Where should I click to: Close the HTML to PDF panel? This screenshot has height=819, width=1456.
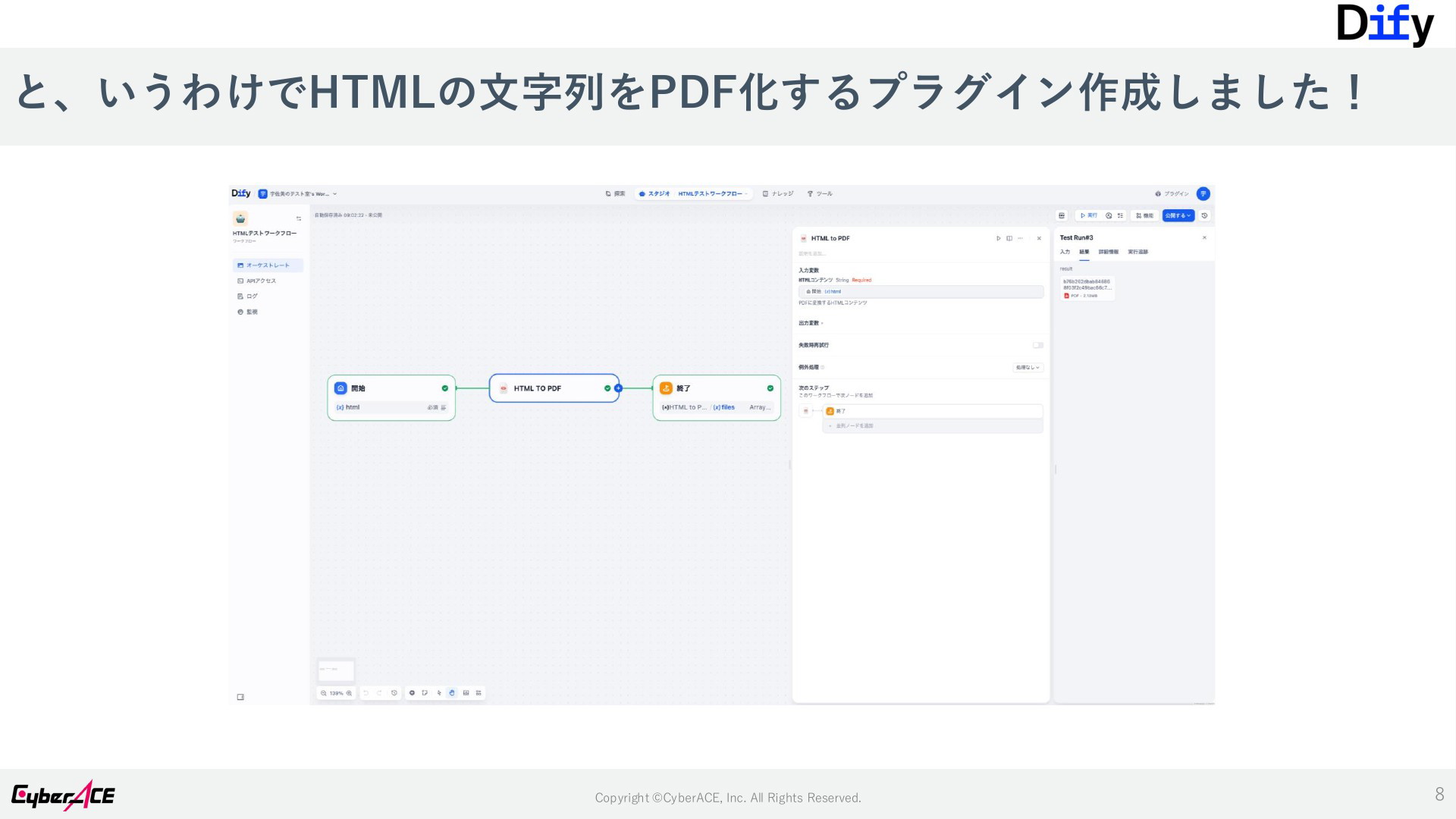point(1039,238)
